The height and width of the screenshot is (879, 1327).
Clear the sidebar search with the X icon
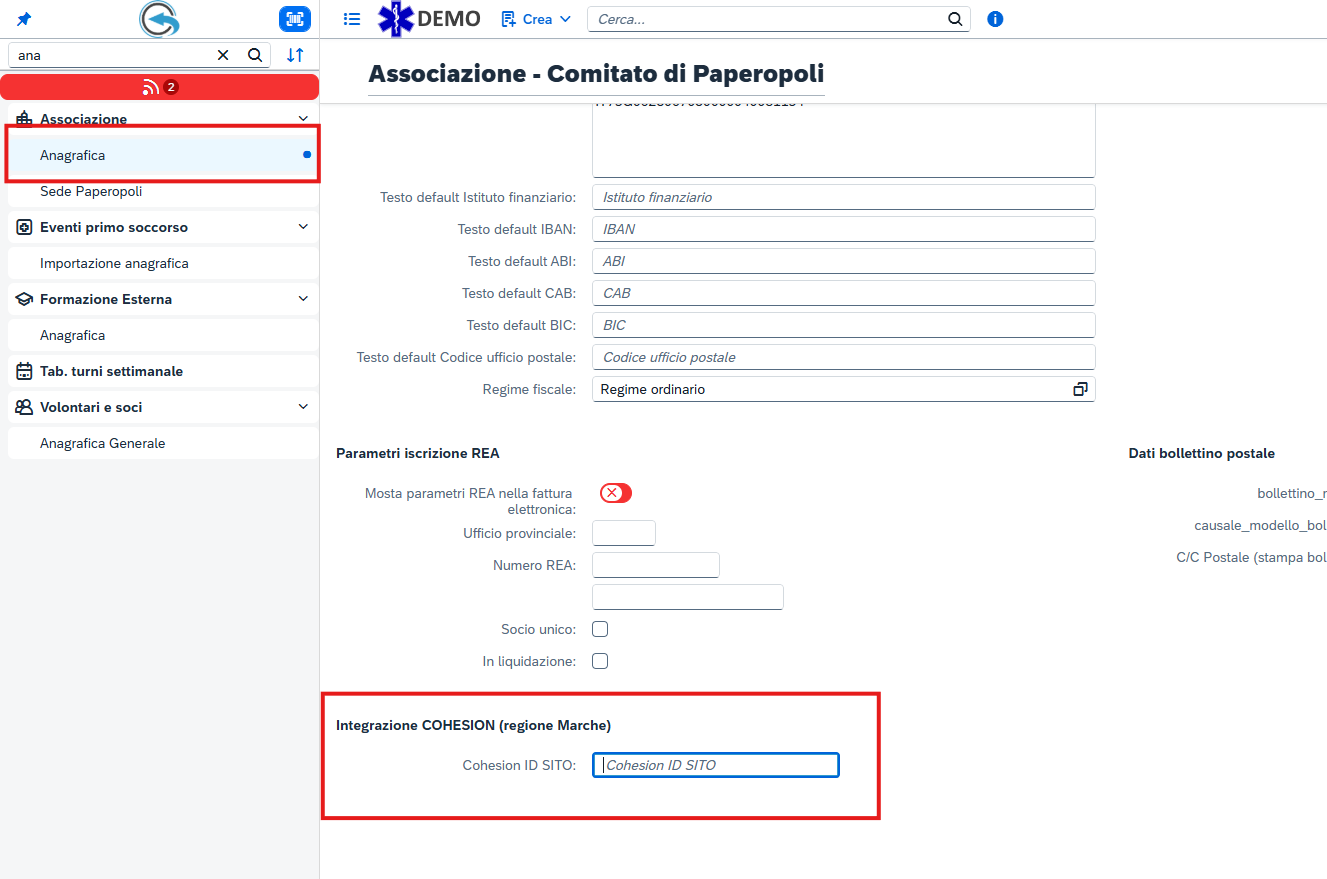click(x=223, y=55)
